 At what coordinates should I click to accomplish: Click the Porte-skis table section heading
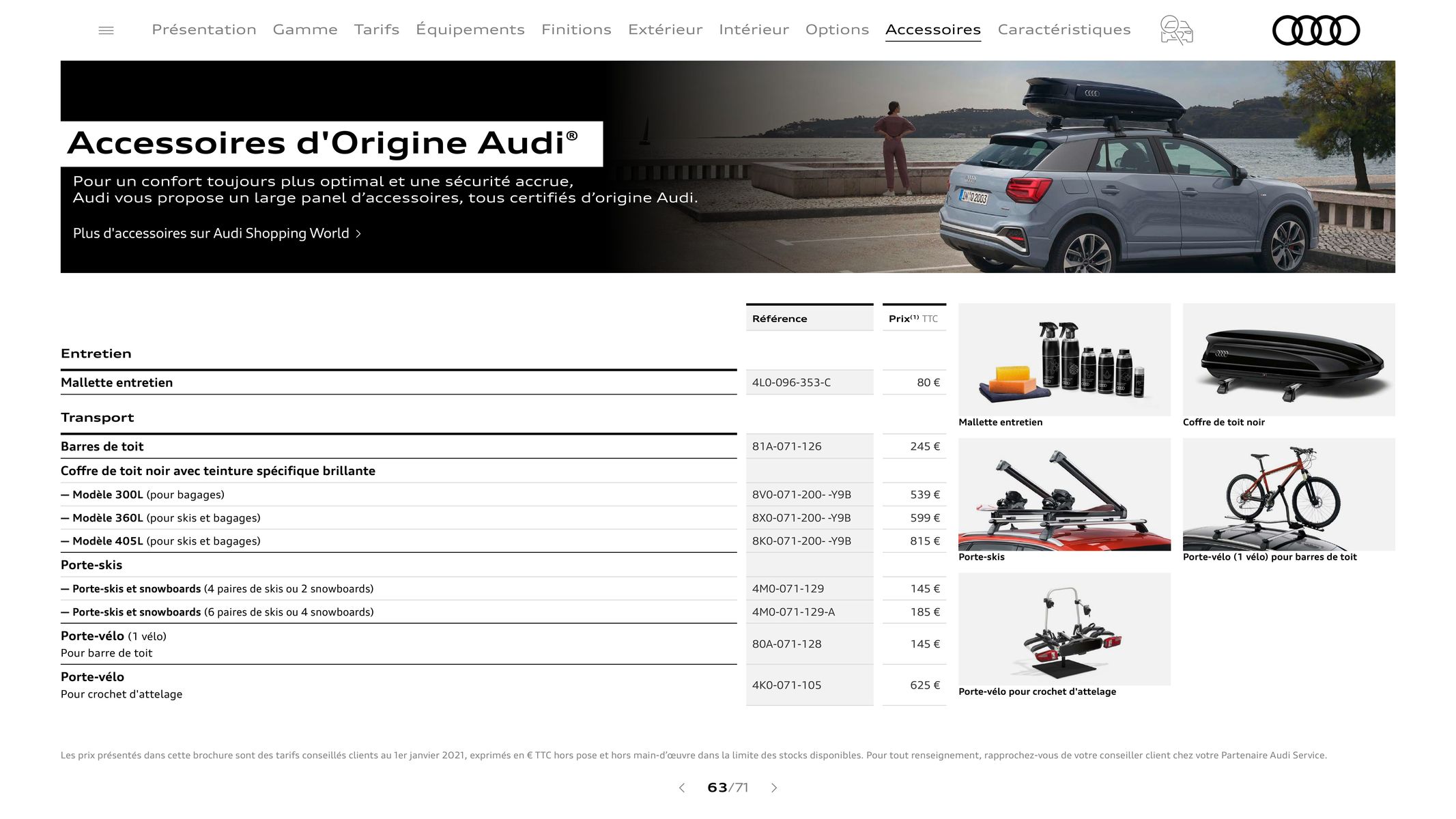[x=91, y=565]
